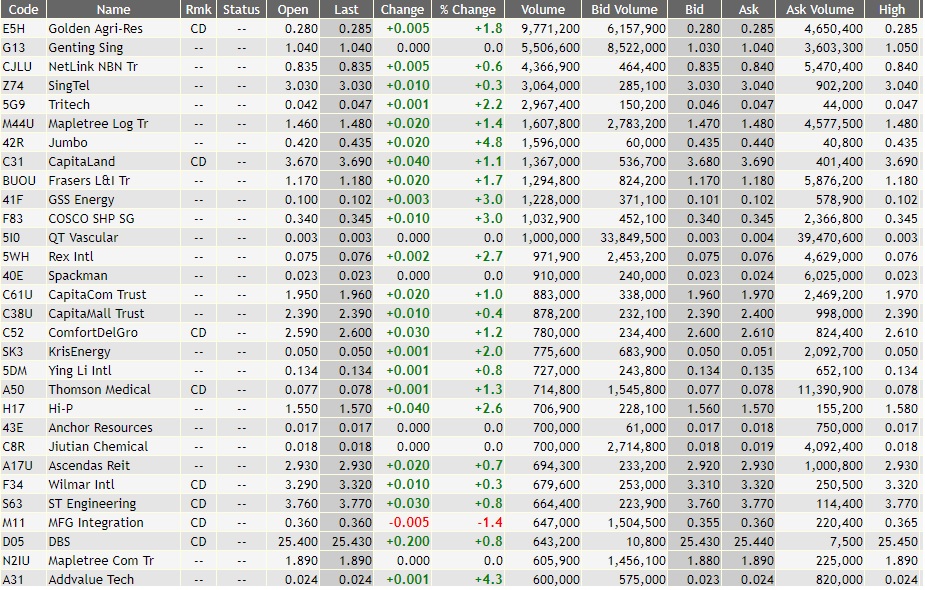Click stock code D05
925x590 pixels.
click(13, 542)
